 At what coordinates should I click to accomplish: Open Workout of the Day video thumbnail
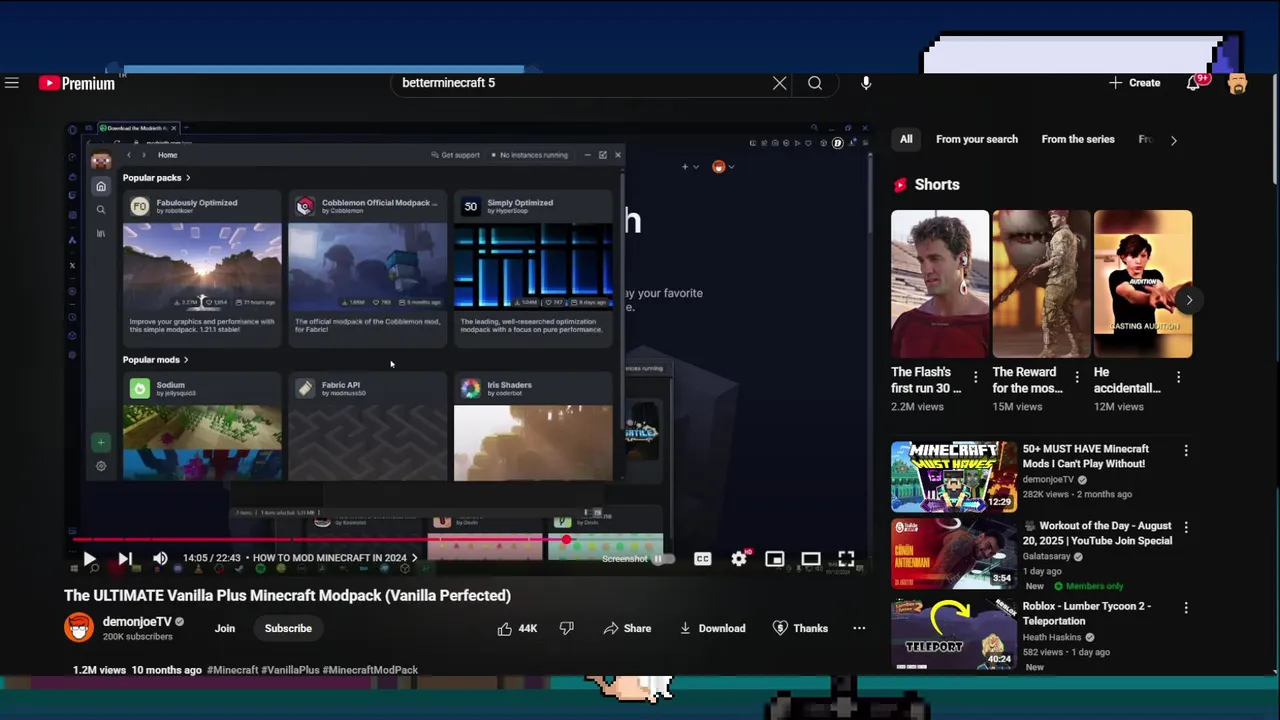tap(954, 553)
